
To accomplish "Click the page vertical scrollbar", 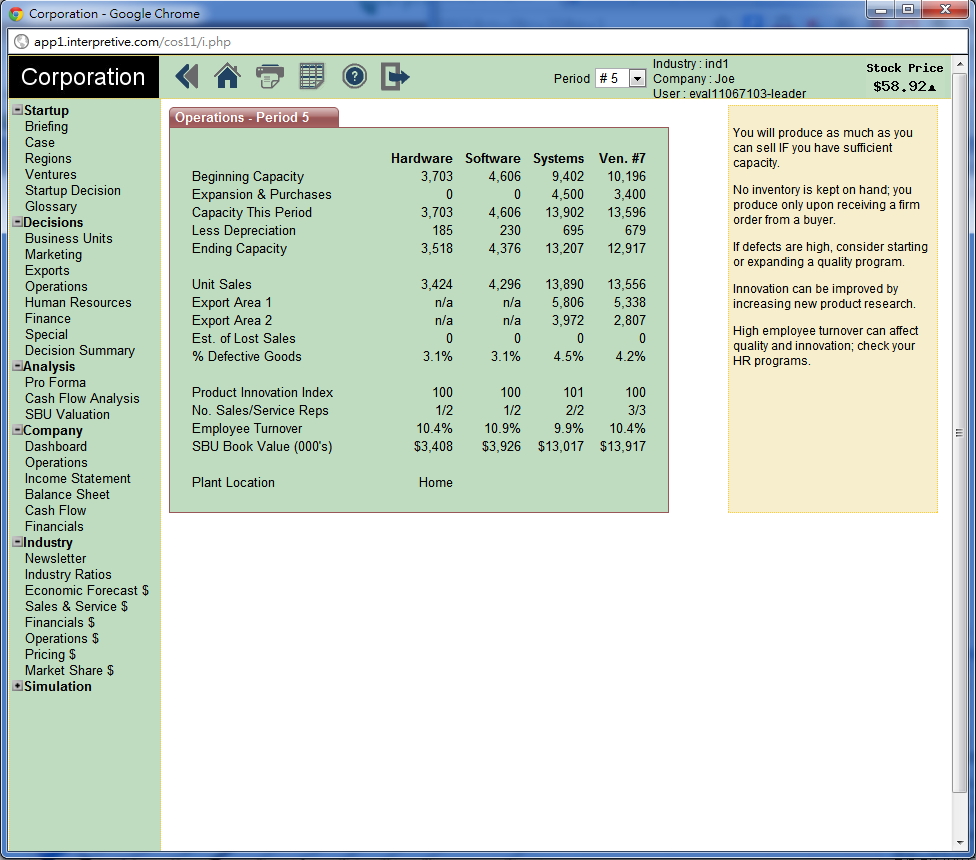I will pos(959,432).
